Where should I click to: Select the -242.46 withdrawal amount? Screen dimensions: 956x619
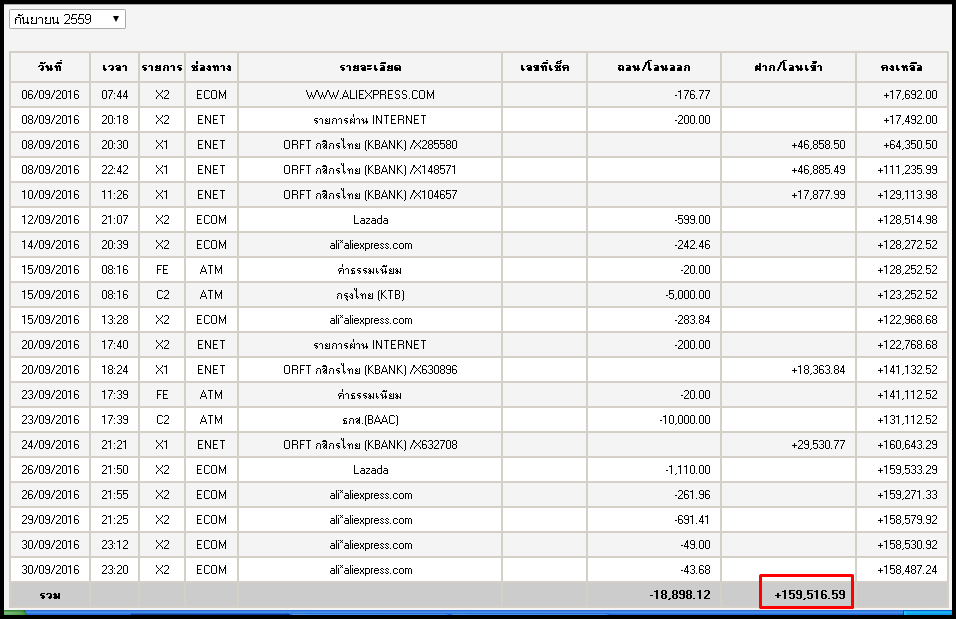692,245
